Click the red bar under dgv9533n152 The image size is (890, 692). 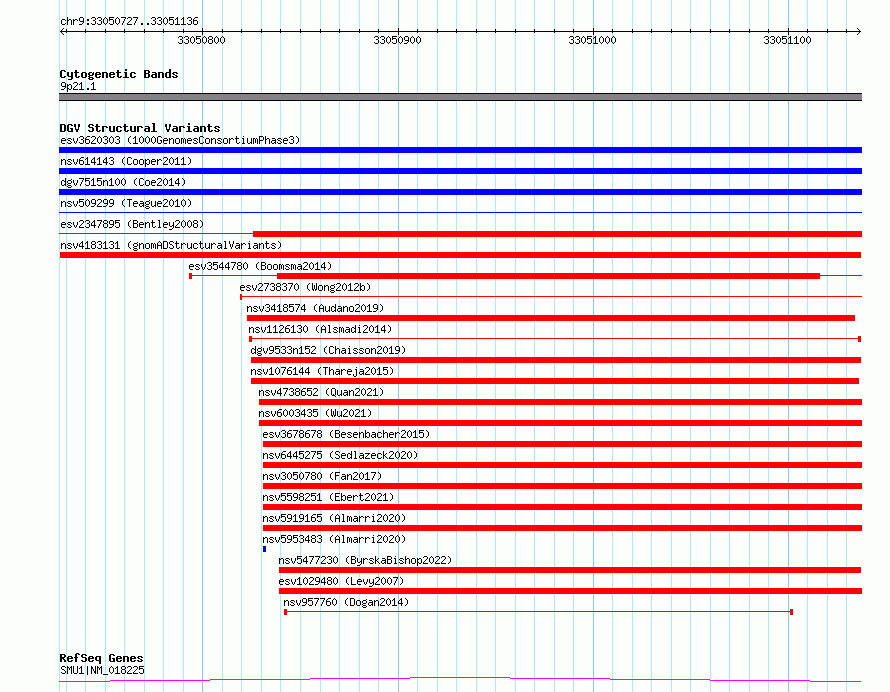click(x=556, y=360)
